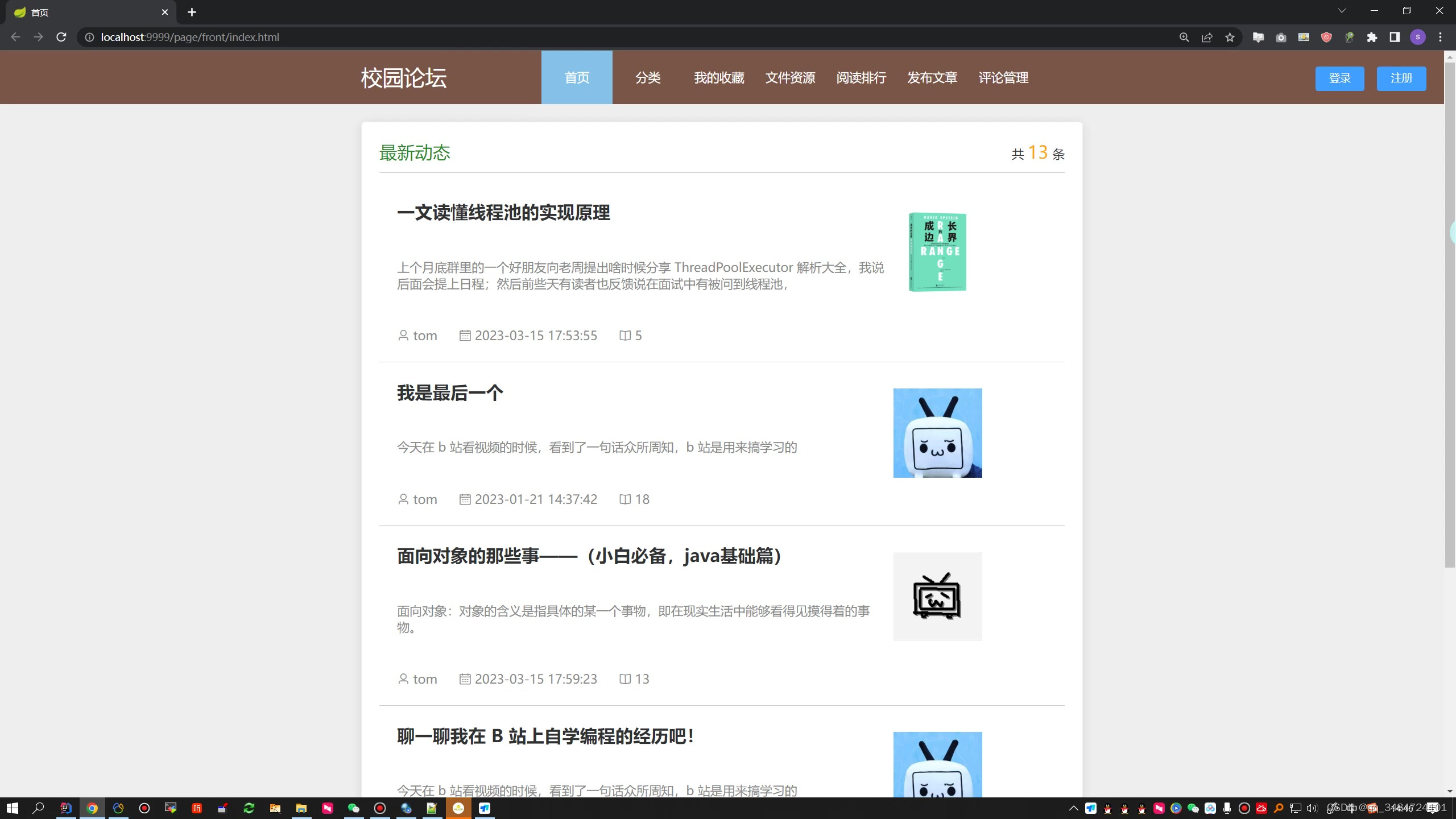Screen dimensions: 1456x819
Task: Open Chrome three-dot menu
Action: pyautogui.click(x=1440, y=37)
